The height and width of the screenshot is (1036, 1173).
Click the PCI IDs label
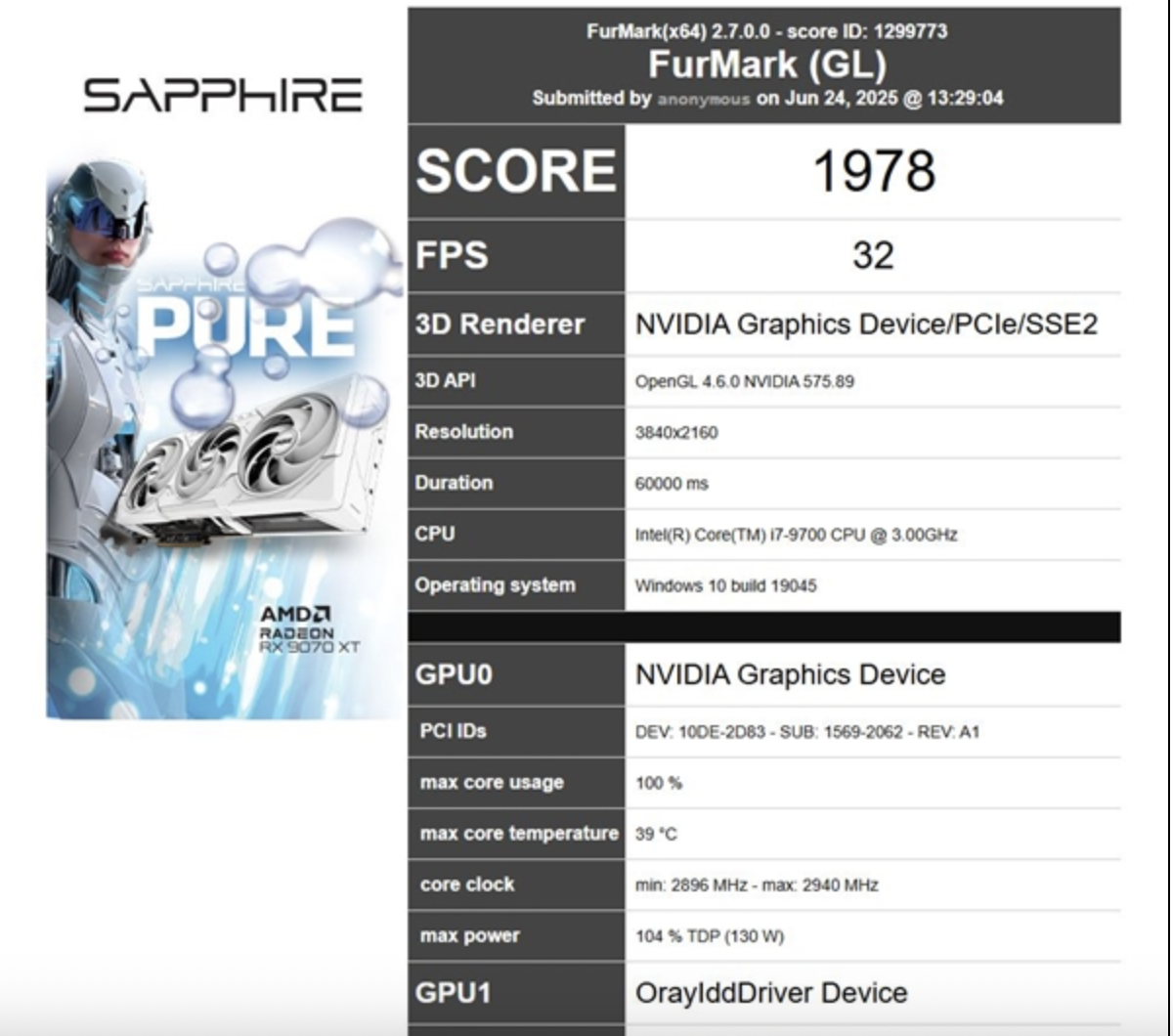click(453, 731)
